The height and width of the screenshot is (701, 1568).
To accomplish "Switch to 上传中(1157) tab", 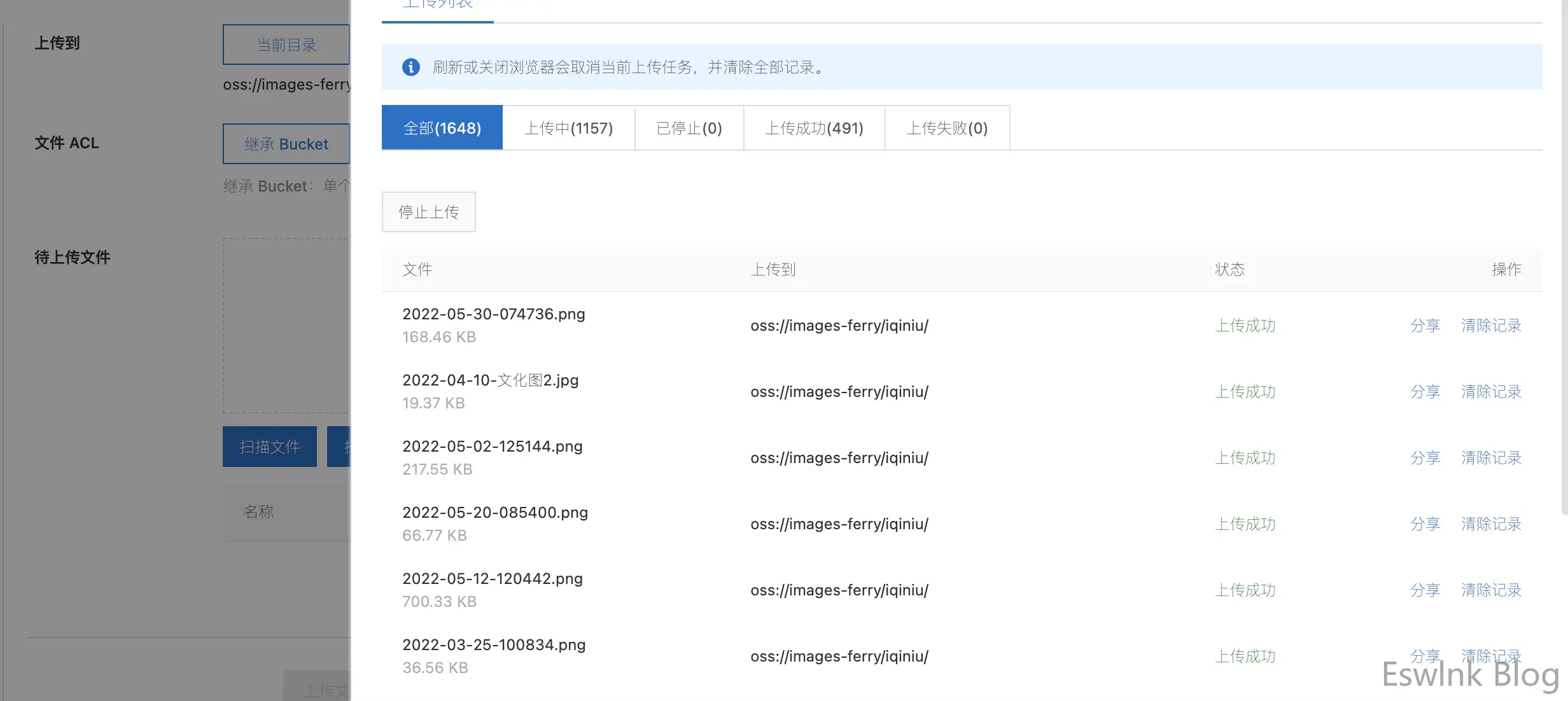I will point(568,128).
